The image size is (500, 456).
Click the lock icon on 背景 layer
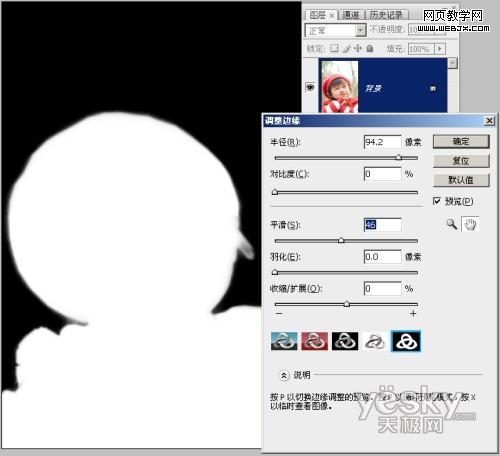[x=433, y=88]
